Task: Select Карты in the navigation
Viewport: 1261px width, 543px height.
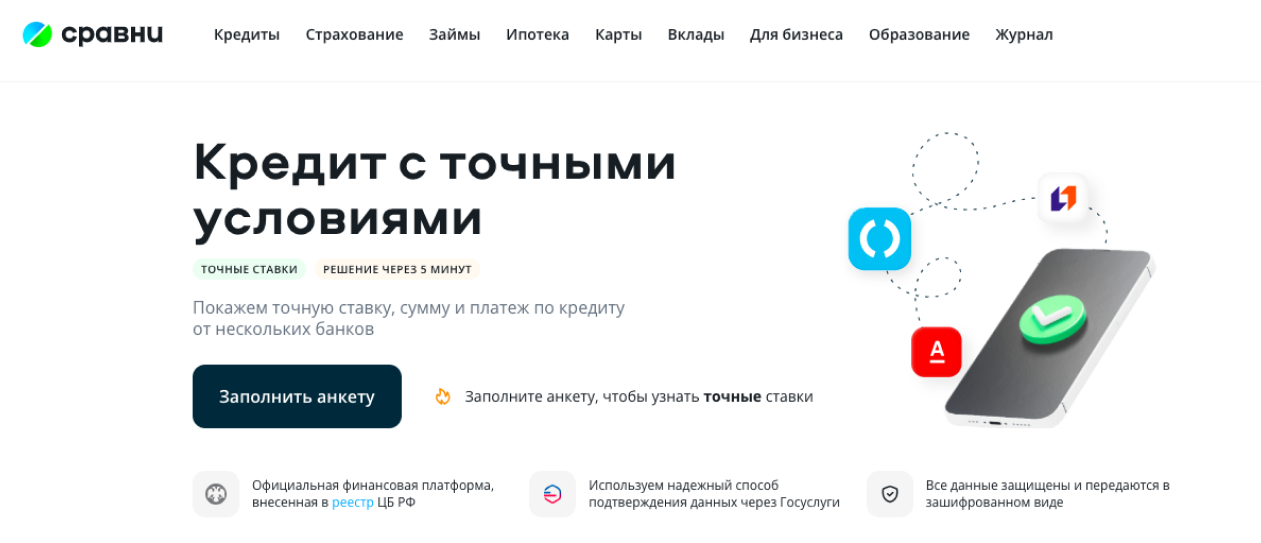Action: (618, 35)
